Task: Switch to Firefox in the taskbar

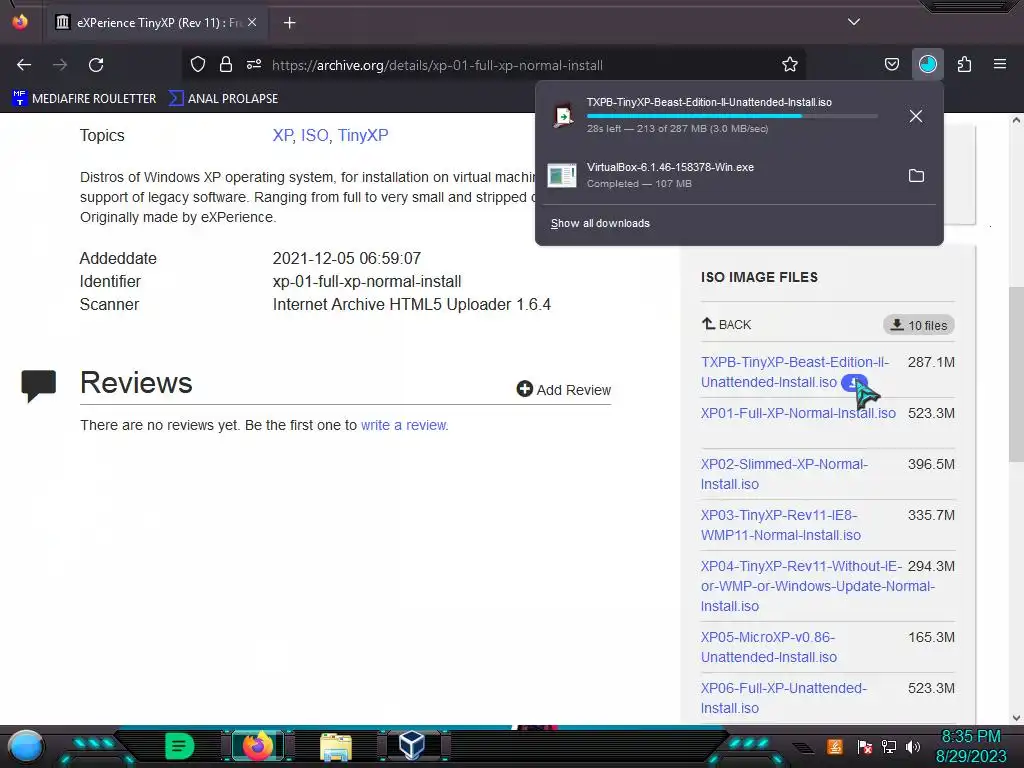Action: point(257,746)
